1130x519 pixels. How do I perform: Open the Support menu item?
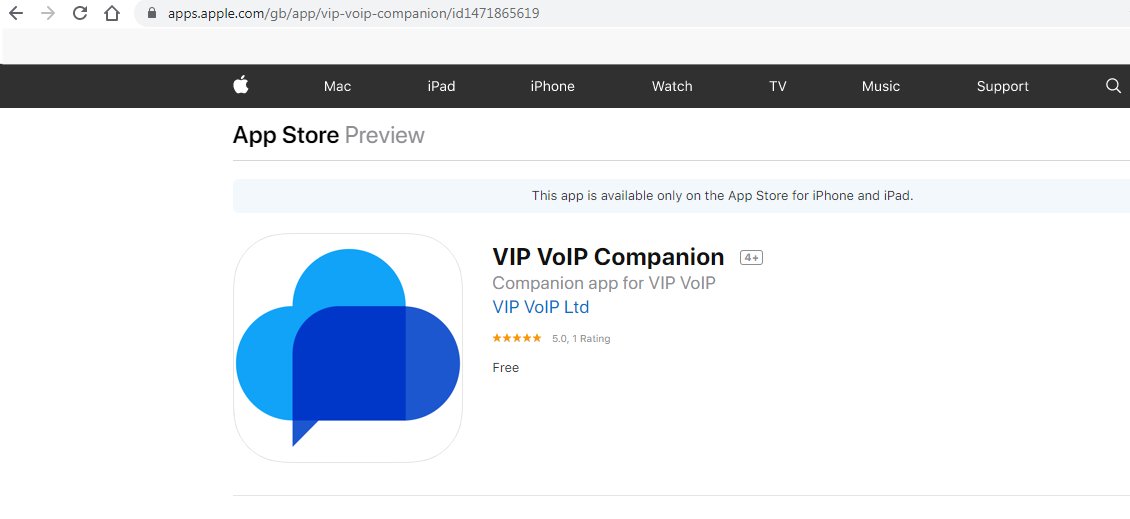click(x=1002, y=86)
